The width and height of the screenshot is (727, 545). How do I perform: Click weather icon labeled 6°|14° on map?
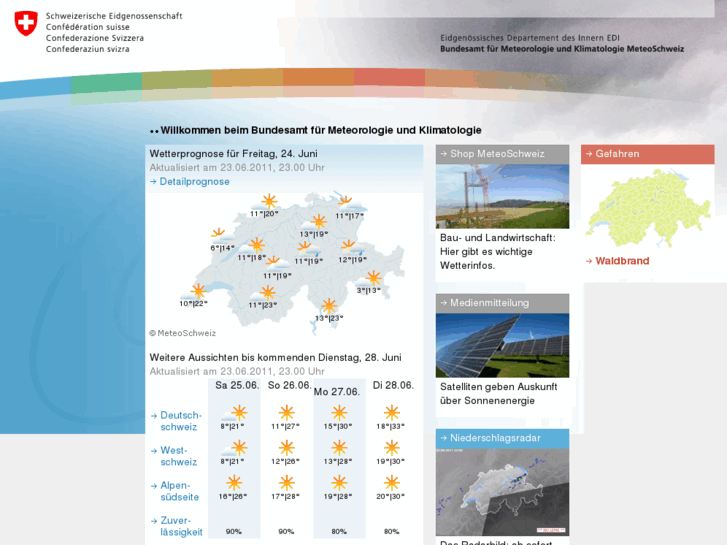coord(223,236)
